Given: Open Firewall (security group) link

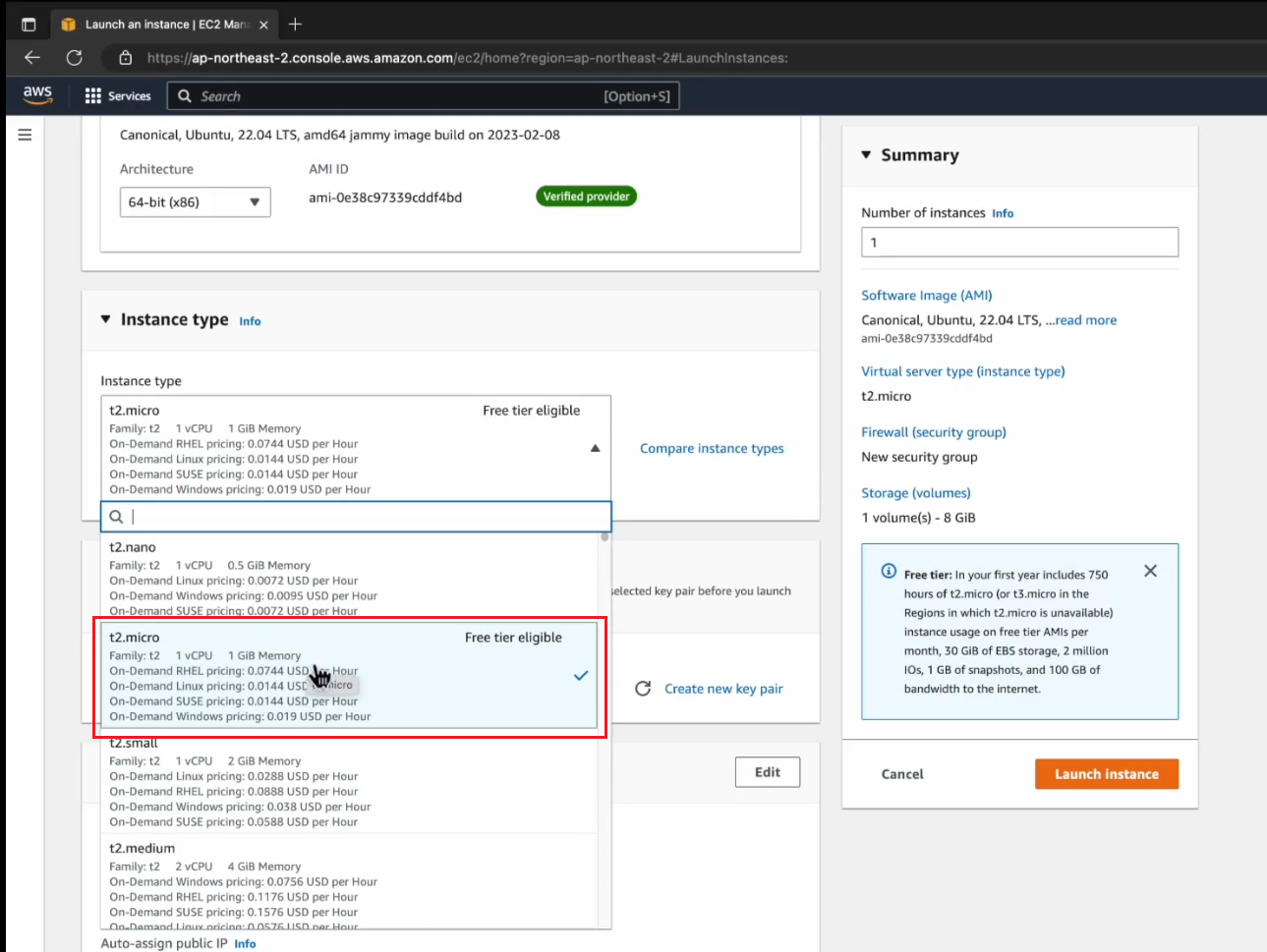Looking at the screenshot, I should pos(934,432).
